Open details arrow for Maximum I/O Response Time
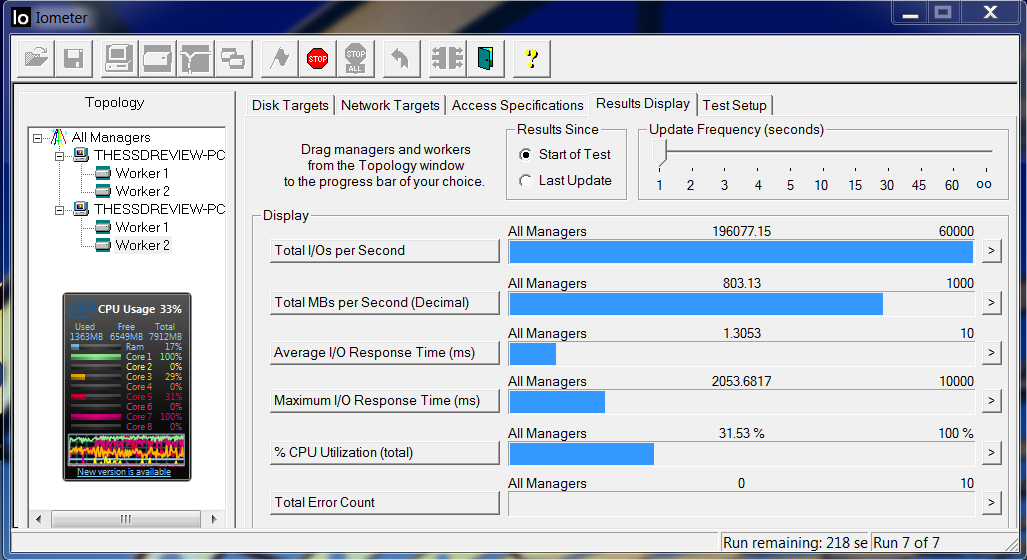Image resolution: width=1027 pixels, height=560 pixels. tap(992, 401)
